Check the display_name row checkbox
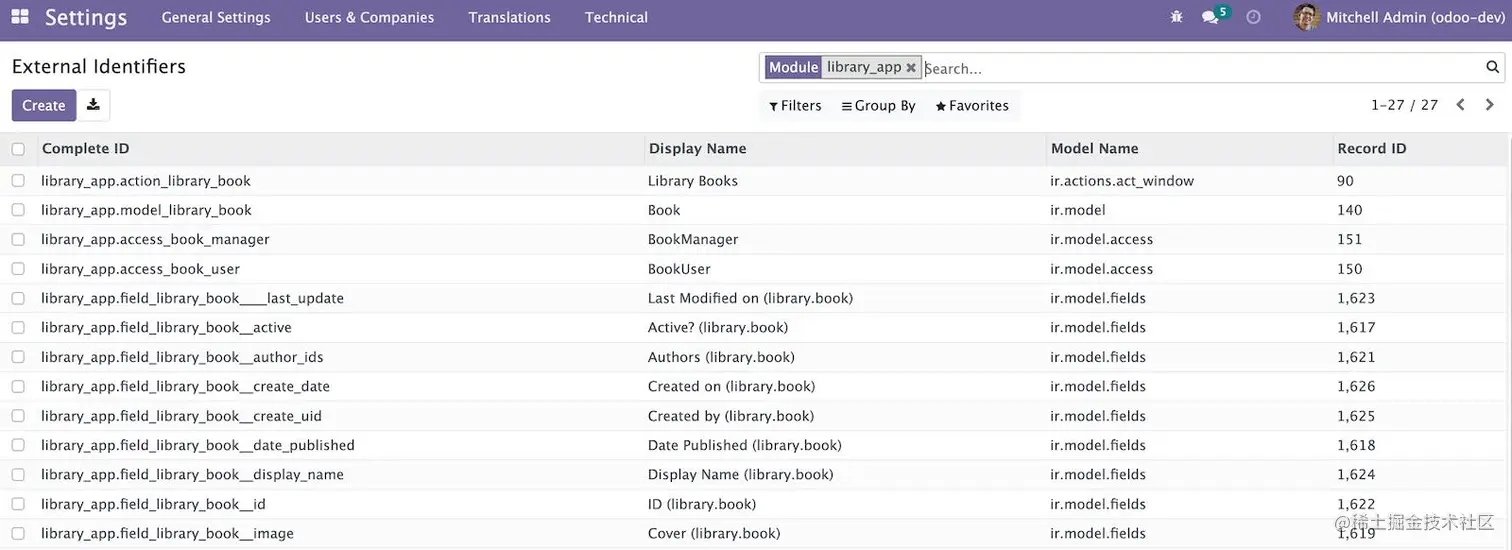Screen dimensions: 1512x550 [x=18, y=475]
